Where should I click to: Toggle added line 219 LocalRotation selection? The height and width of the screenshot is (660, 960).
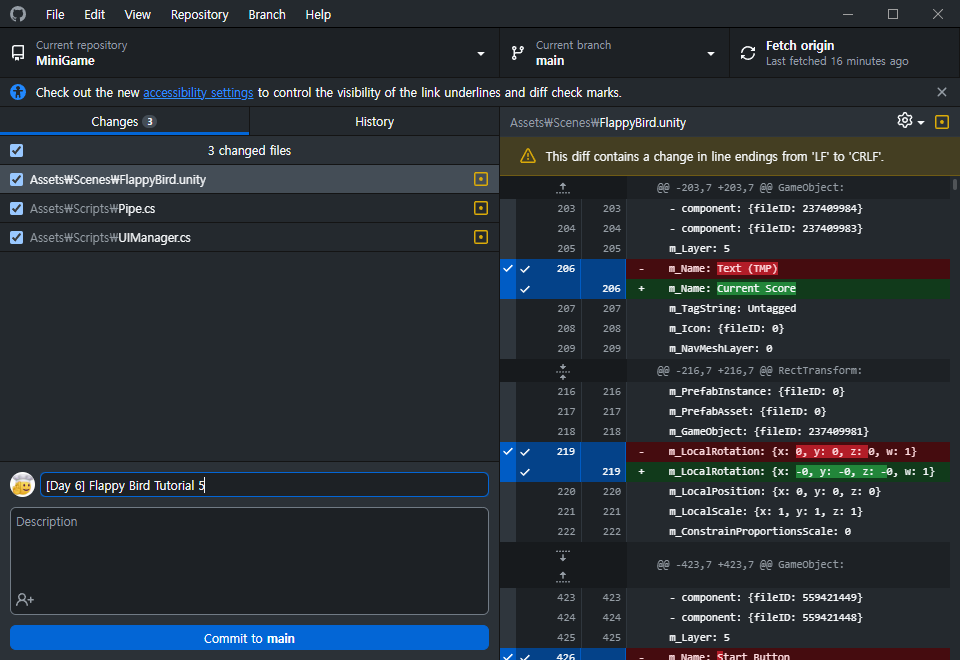pos(525,472)
